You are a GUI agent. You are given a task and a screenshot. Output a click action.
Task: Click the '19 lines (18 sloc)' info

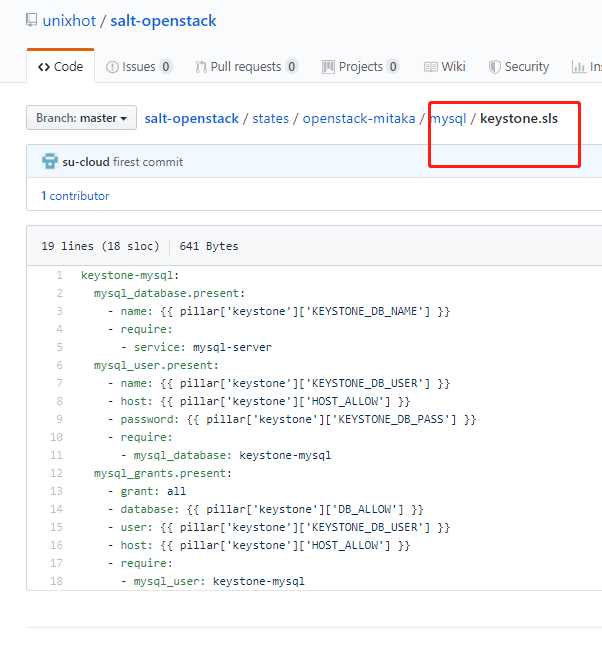(100, 246)
